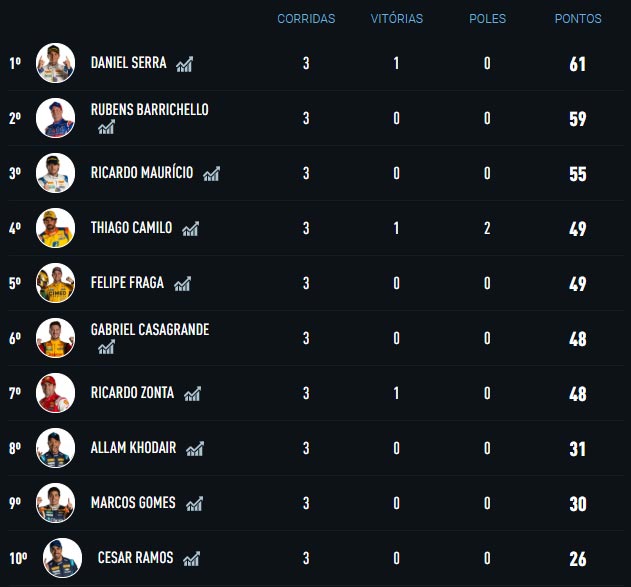Click the POLES column header
631x587 pixels.
pos(487,19)
